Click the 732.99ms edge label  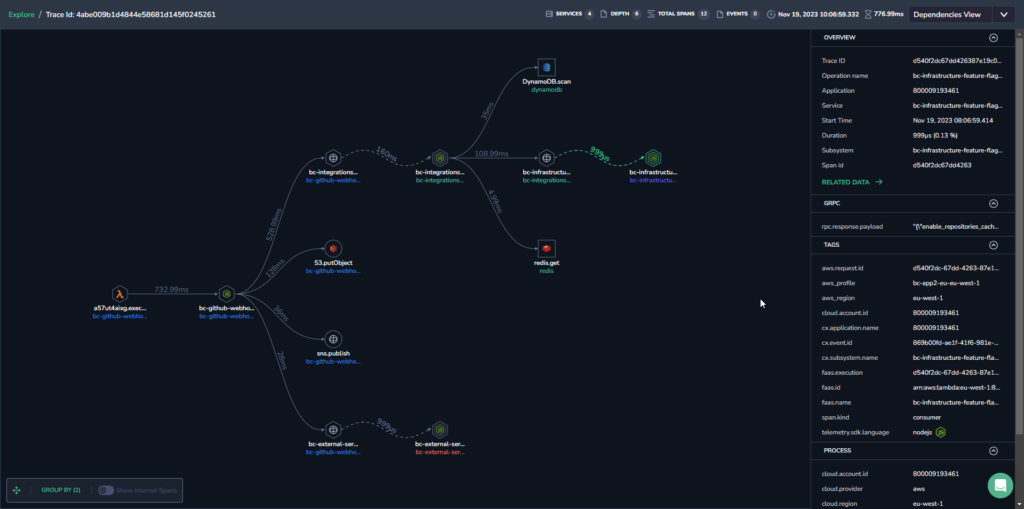pyautogui.click(x=171, y=289)
